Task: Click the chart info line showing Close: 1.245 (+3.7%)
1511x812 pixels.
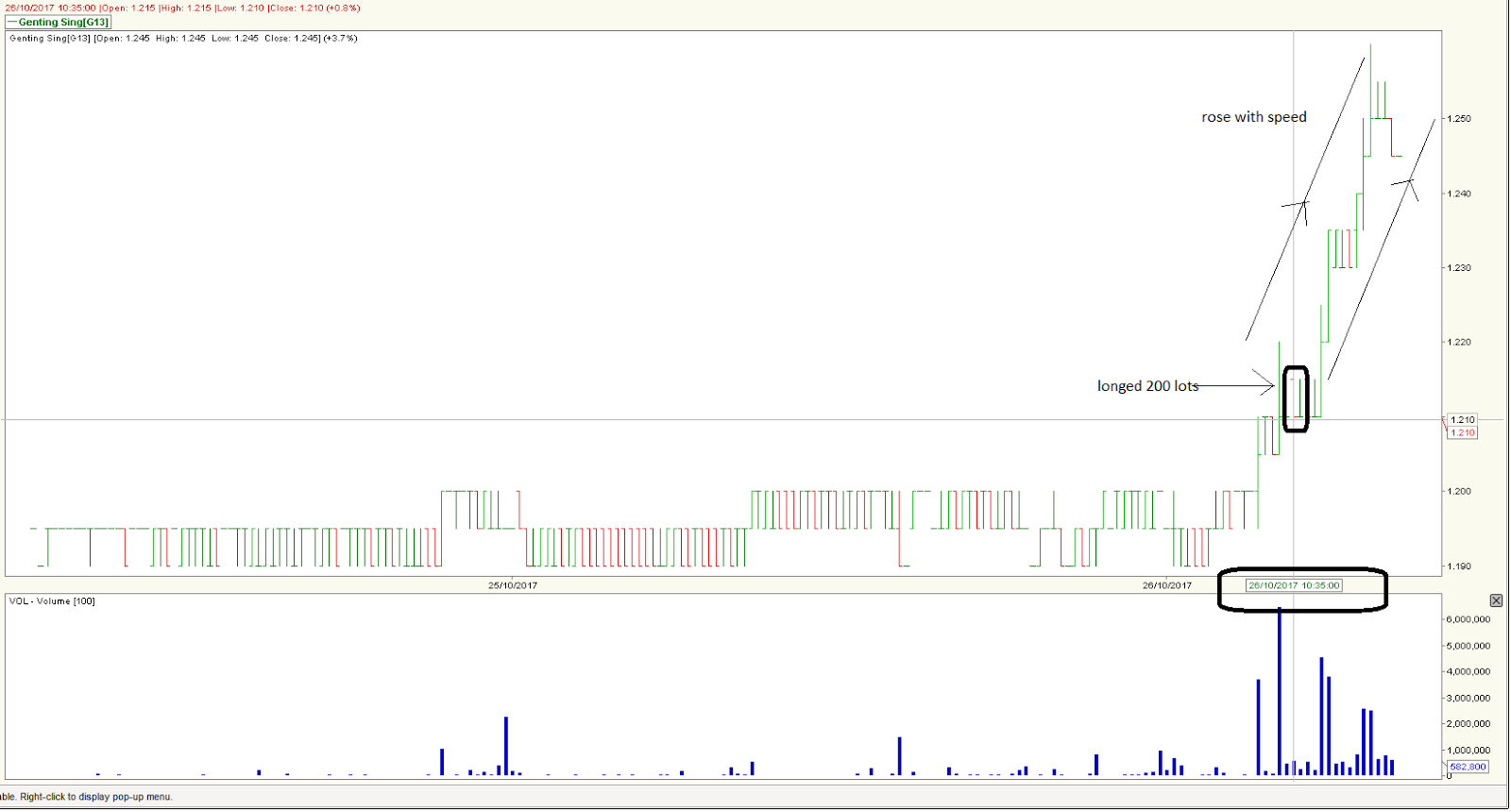Action: pos(311,39)
